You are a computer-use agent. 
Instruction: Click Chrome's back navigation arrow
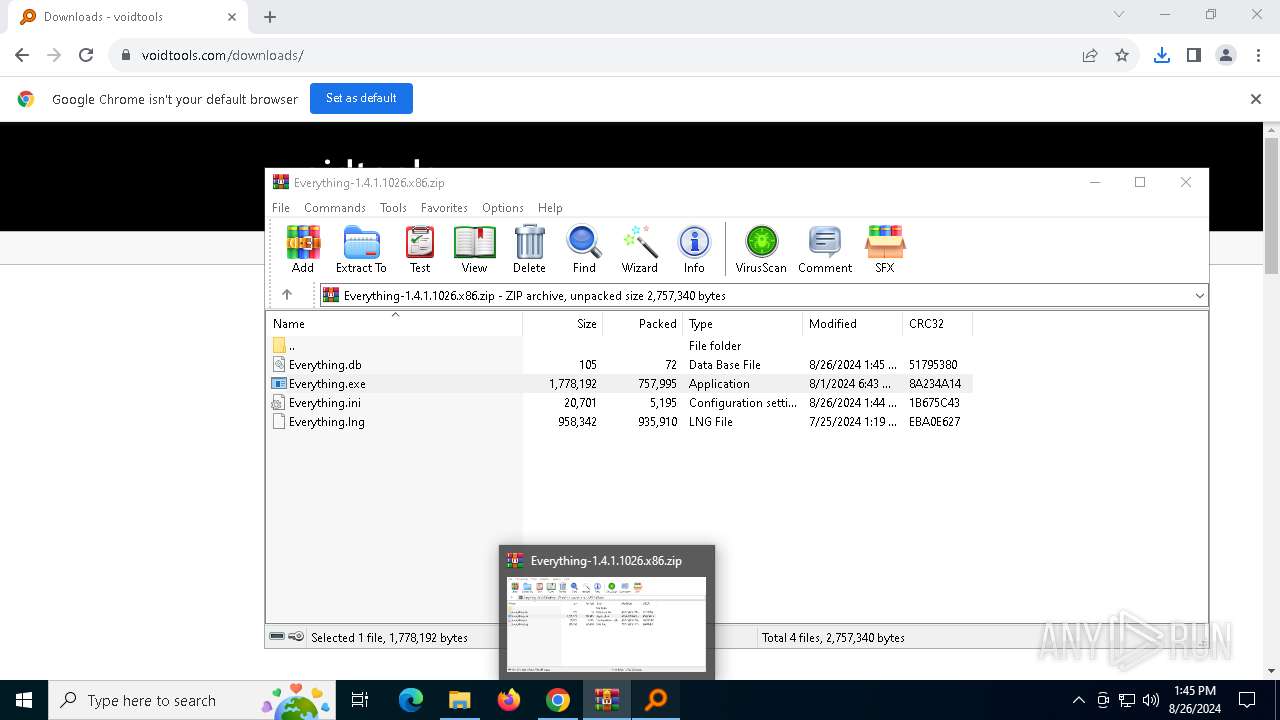[x=22, y=55]
